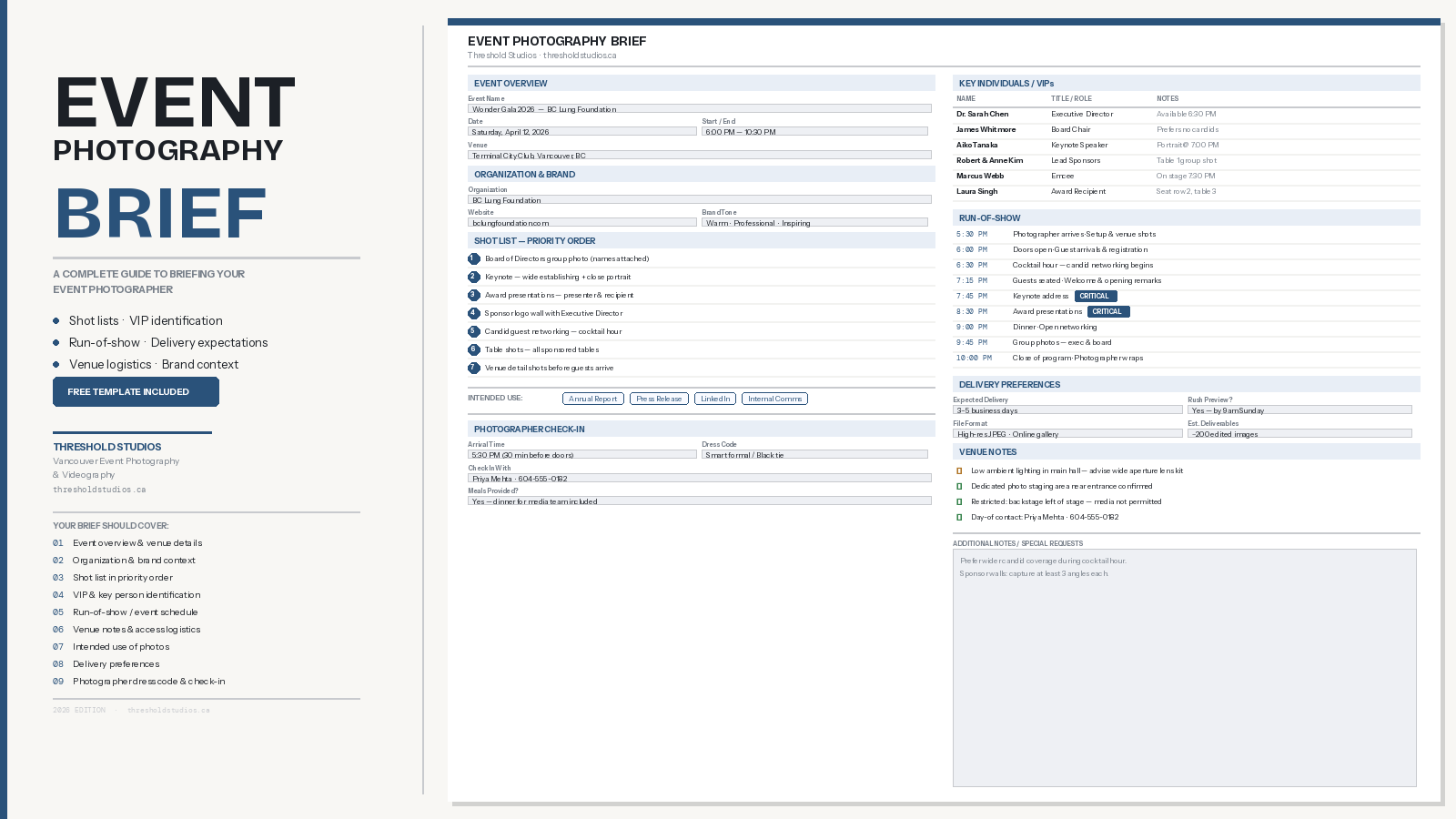Viewport: 1456px width, 819px height.
Task: Click the number 5 Candid networking badge
Action: click(473, 332)
